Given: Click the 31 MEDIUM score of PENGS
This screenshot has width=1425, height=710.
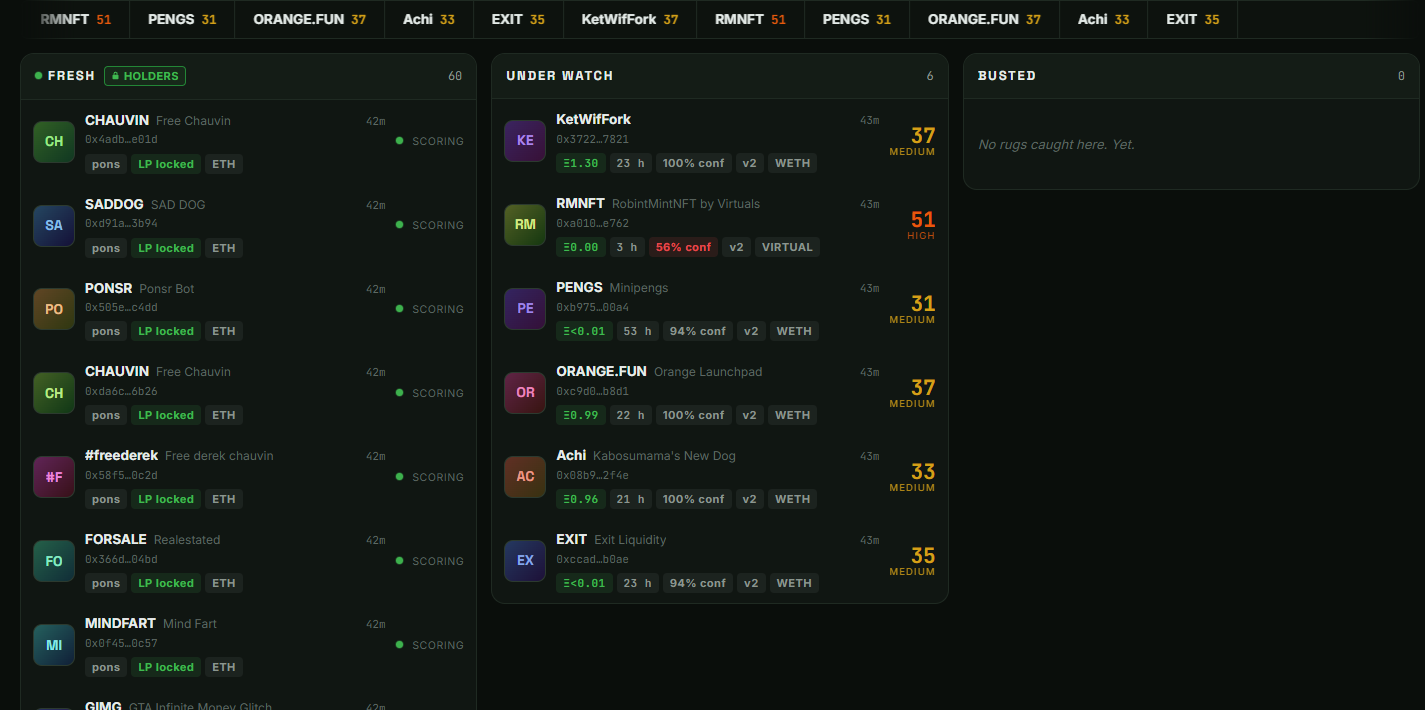Looking at the screenshot, I should click(913, 309).
